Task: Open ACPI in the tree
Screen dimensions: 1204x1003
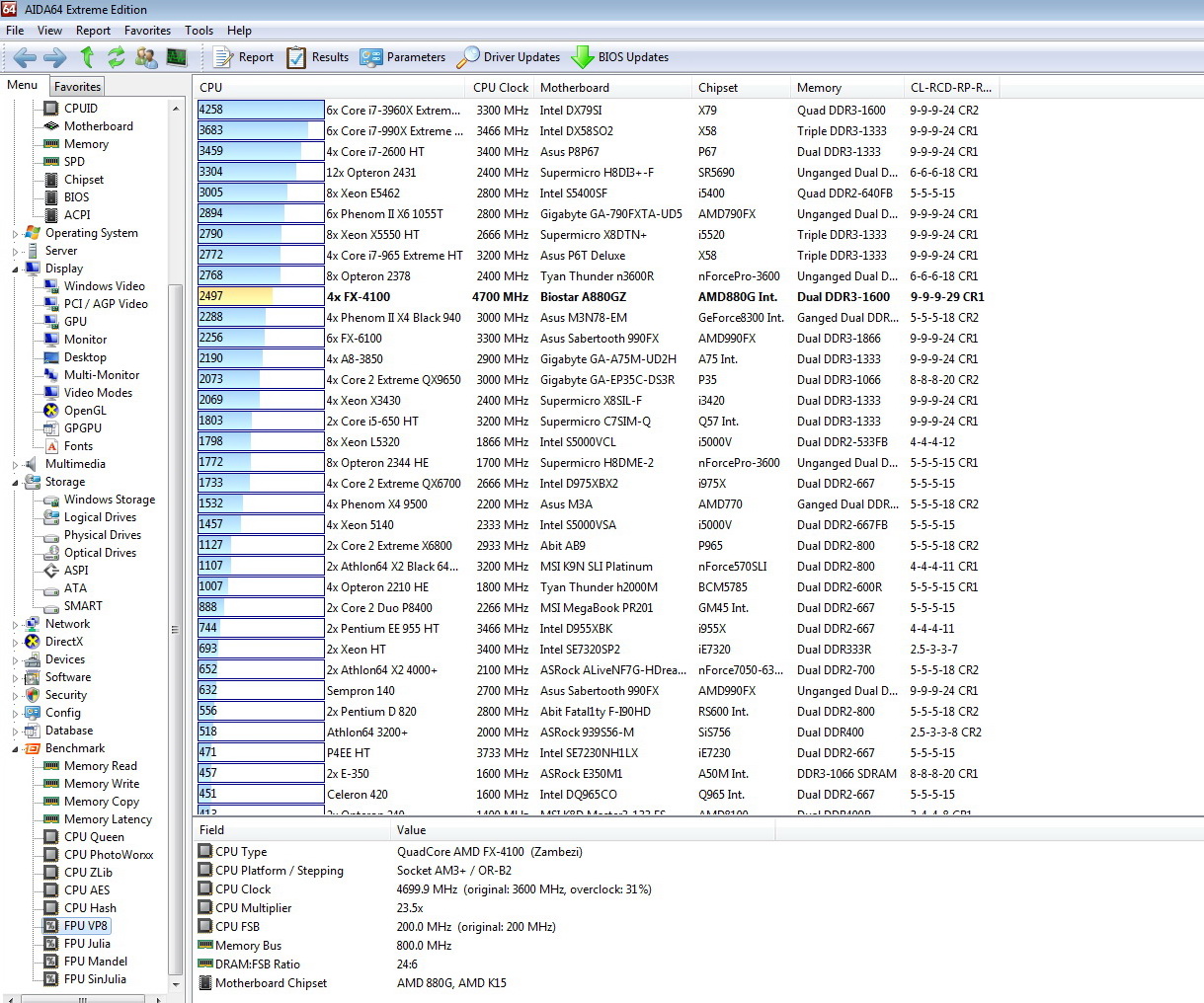Action: [77, 215]
